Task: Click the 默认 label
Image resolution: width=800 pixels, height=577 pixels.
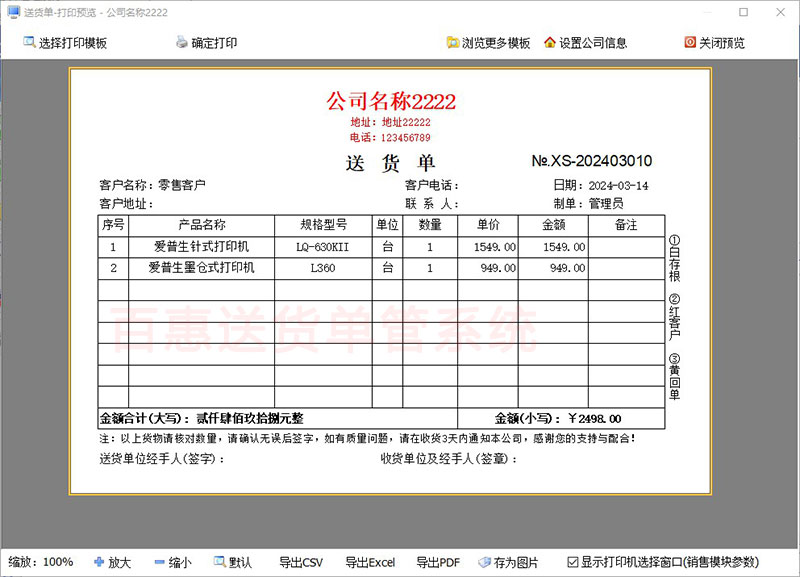Action: 240,562
